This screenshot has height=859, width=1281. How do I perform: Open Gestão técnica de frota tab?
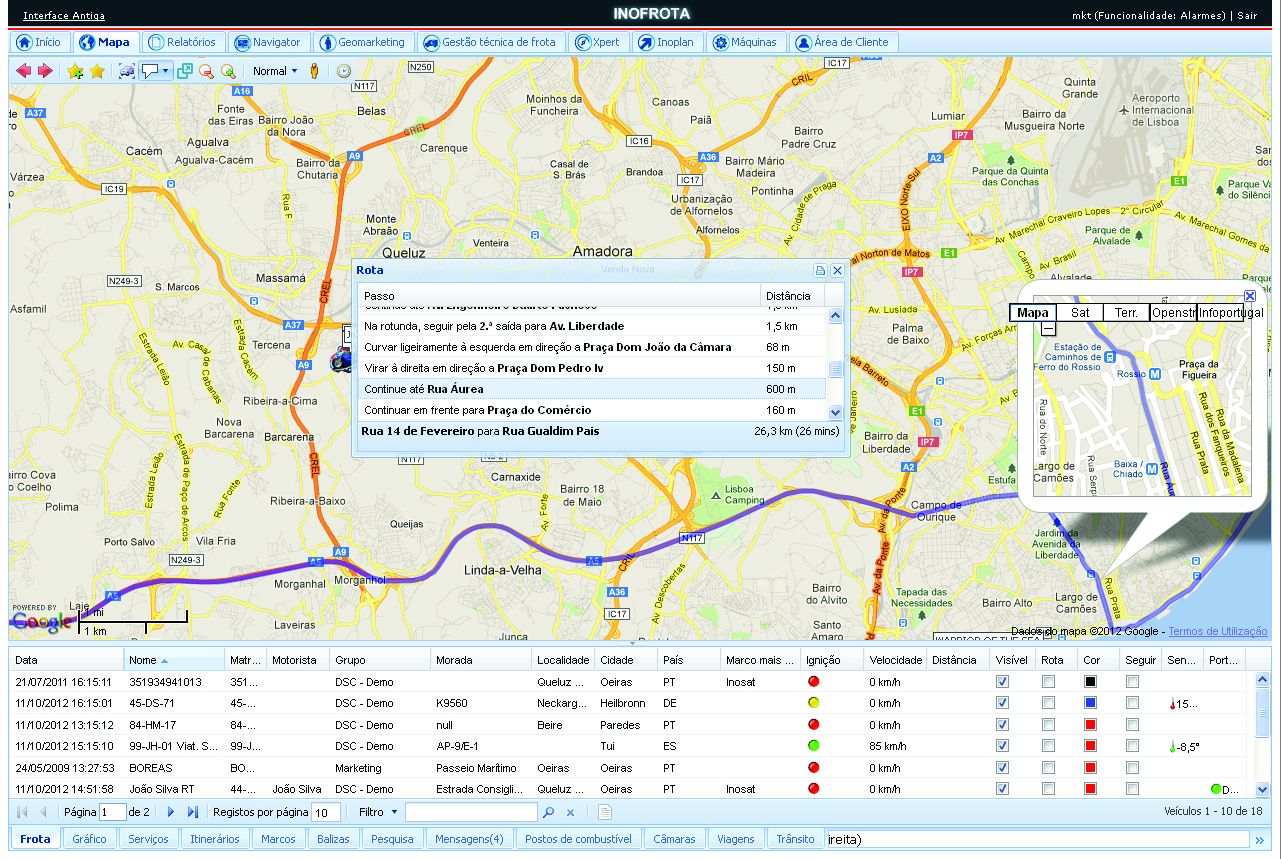click(x=489, y=42)
